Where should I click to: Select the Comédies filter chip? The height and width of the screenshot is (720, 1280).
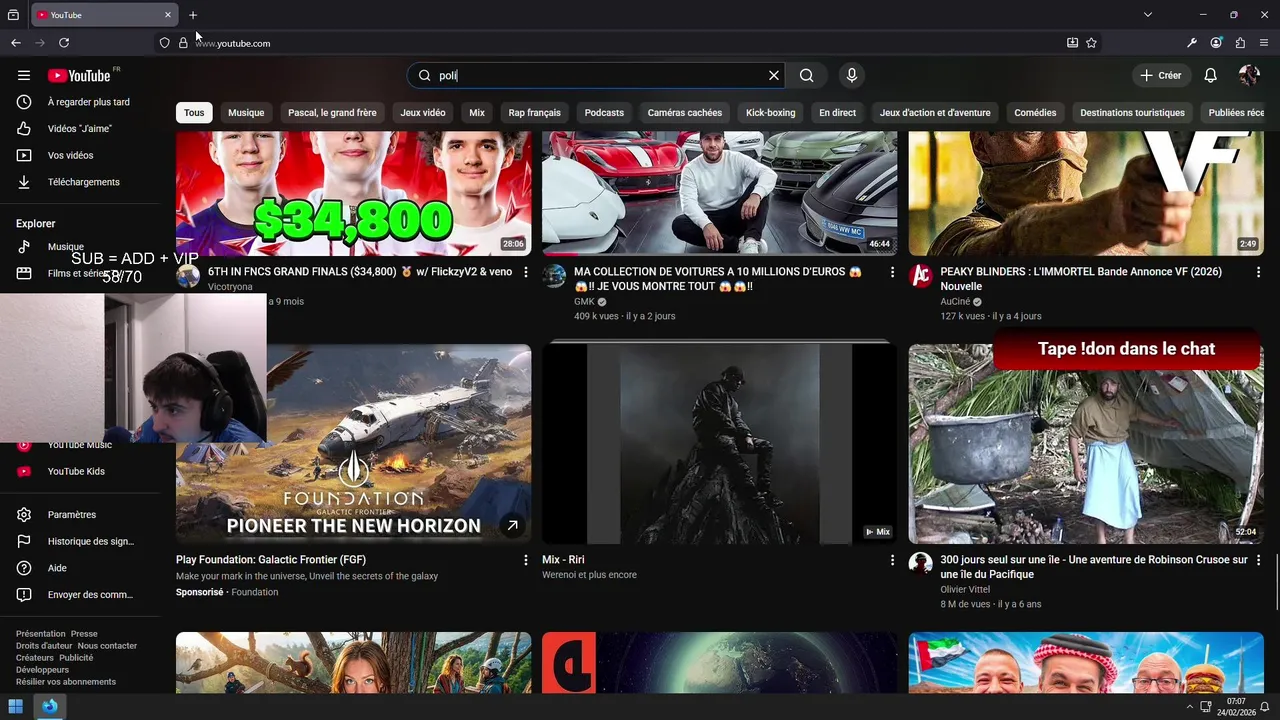coord(1035,113)
